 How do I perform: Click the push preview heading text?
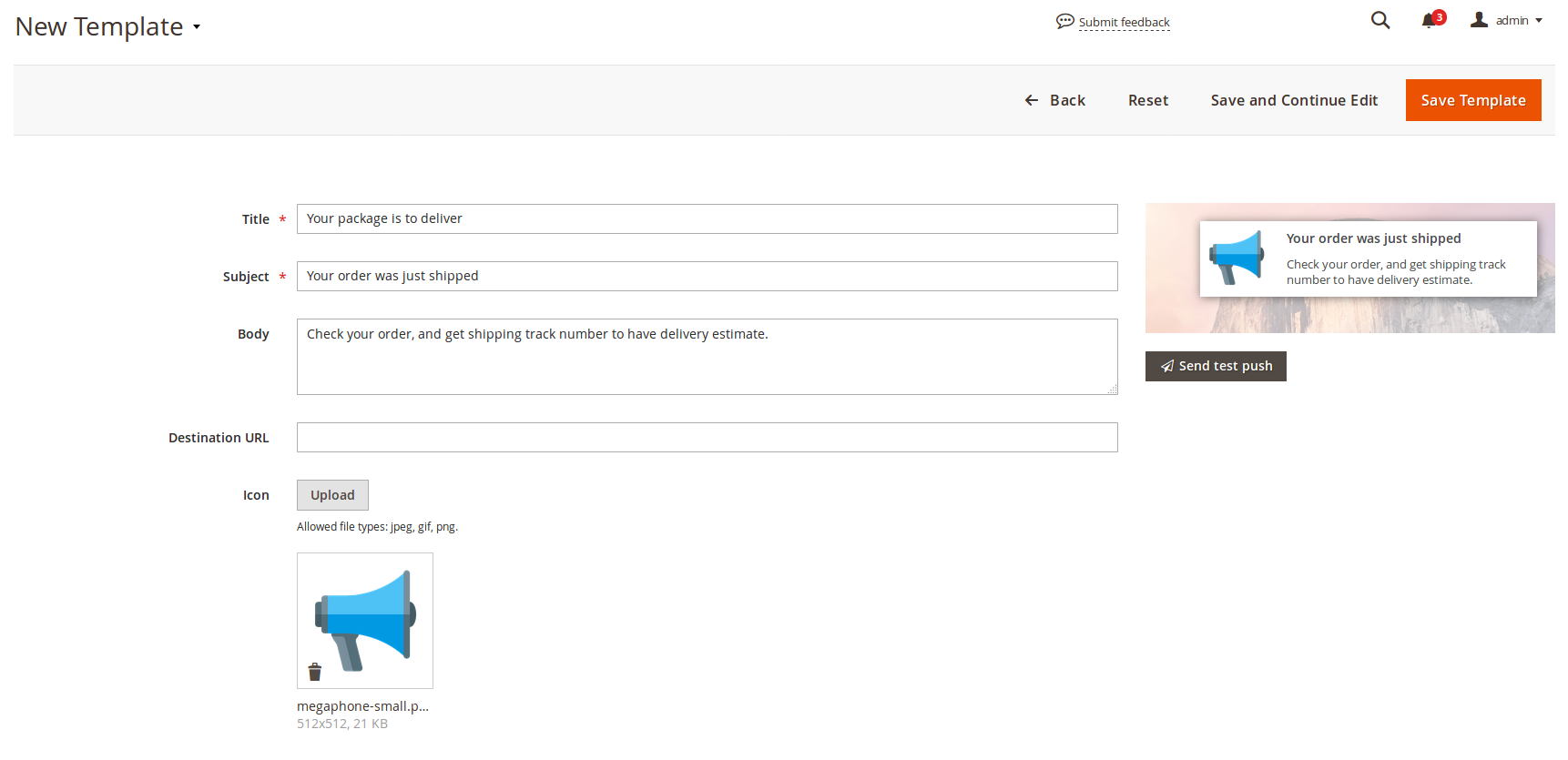coord(1373,238)
